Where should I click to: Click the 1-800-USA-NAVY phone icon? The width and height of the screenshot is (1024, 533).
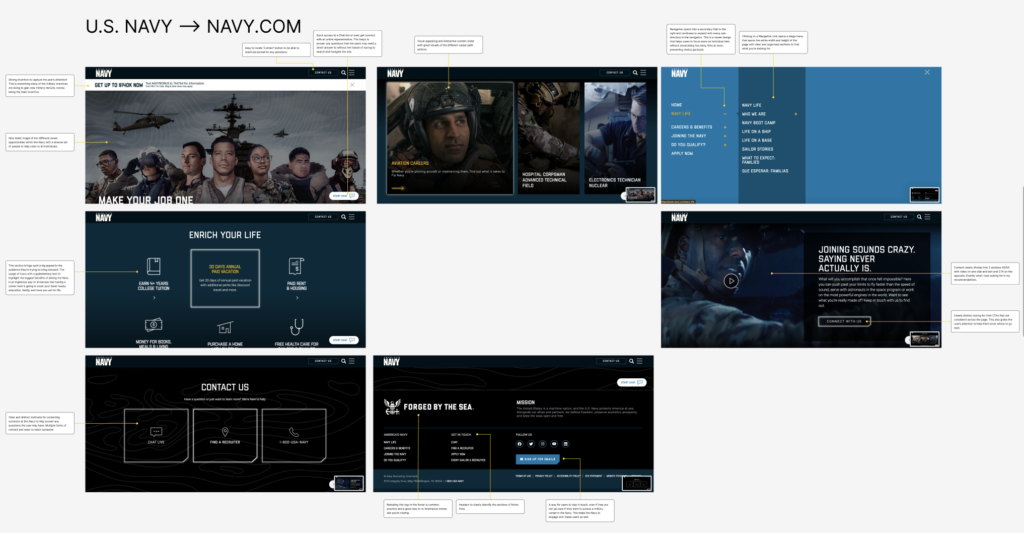[294, 432]
